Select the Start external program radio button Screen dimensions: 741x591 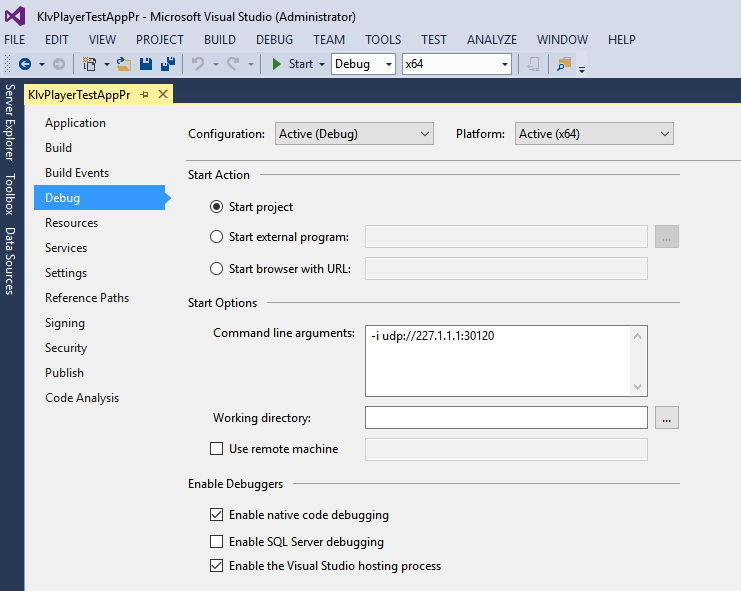[217, 237]
